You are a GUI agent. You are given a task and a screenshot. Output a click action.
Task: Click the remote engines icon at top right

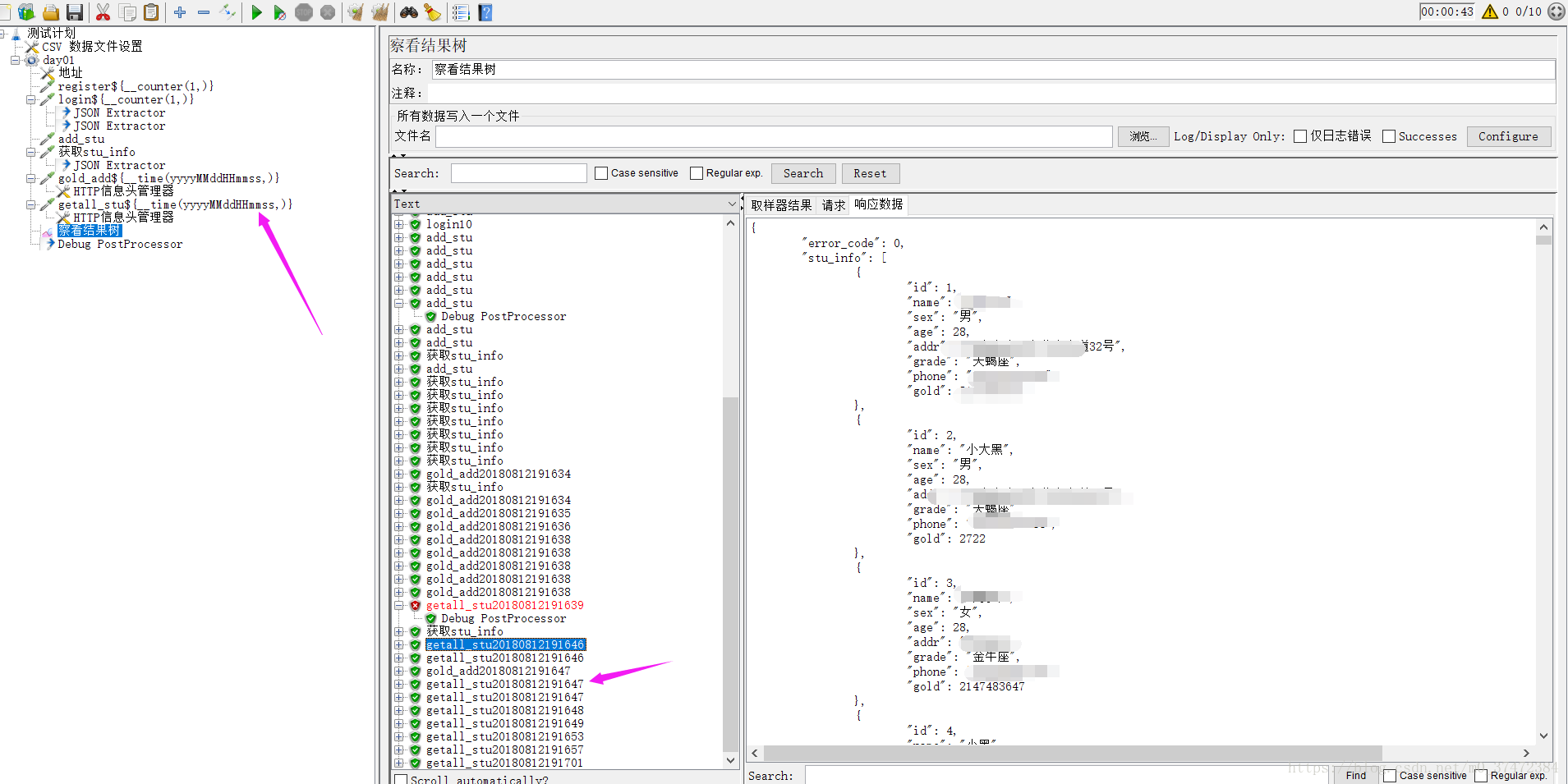coord(1556,11)
